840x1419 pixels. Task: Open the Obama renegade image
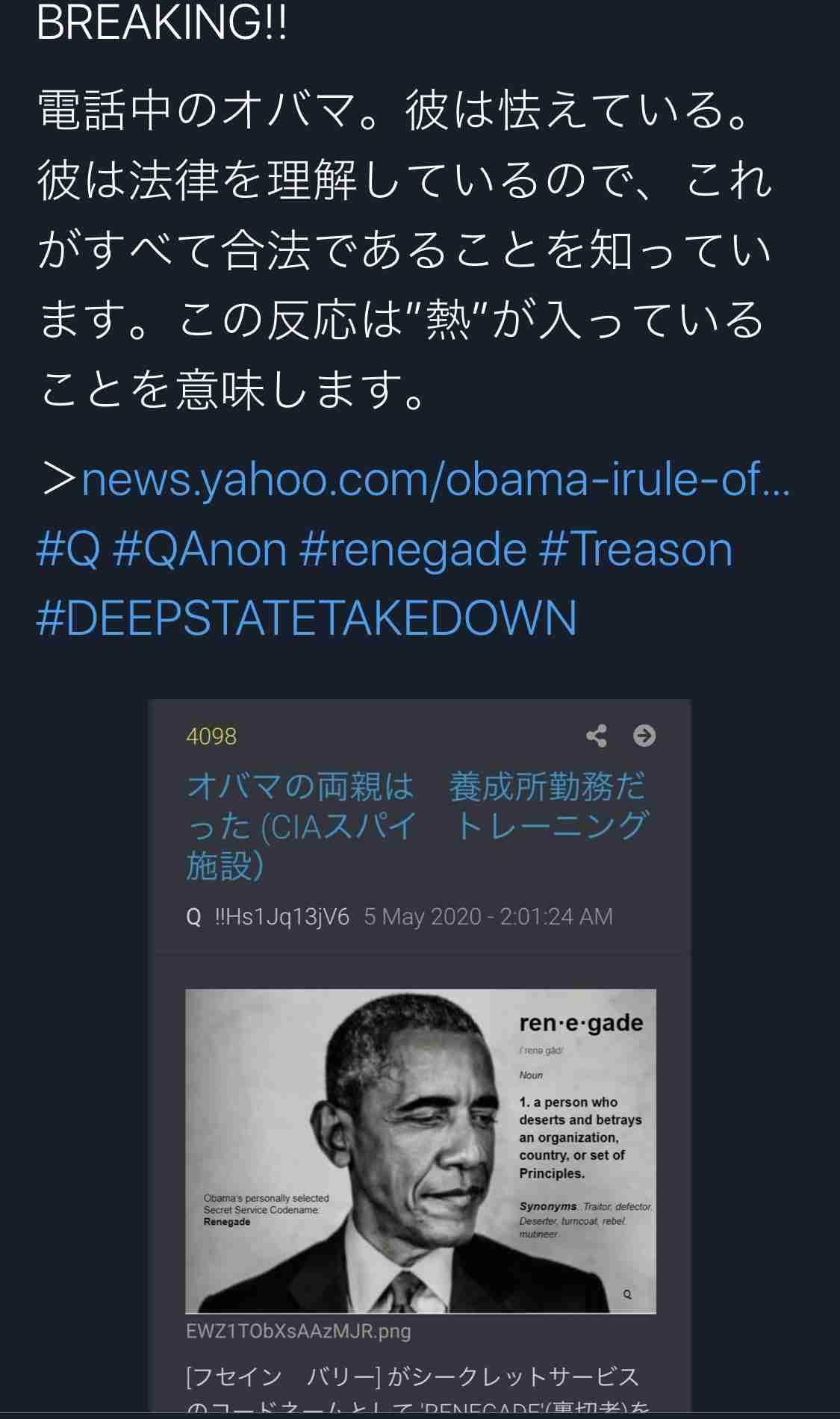pos(420,1151)
